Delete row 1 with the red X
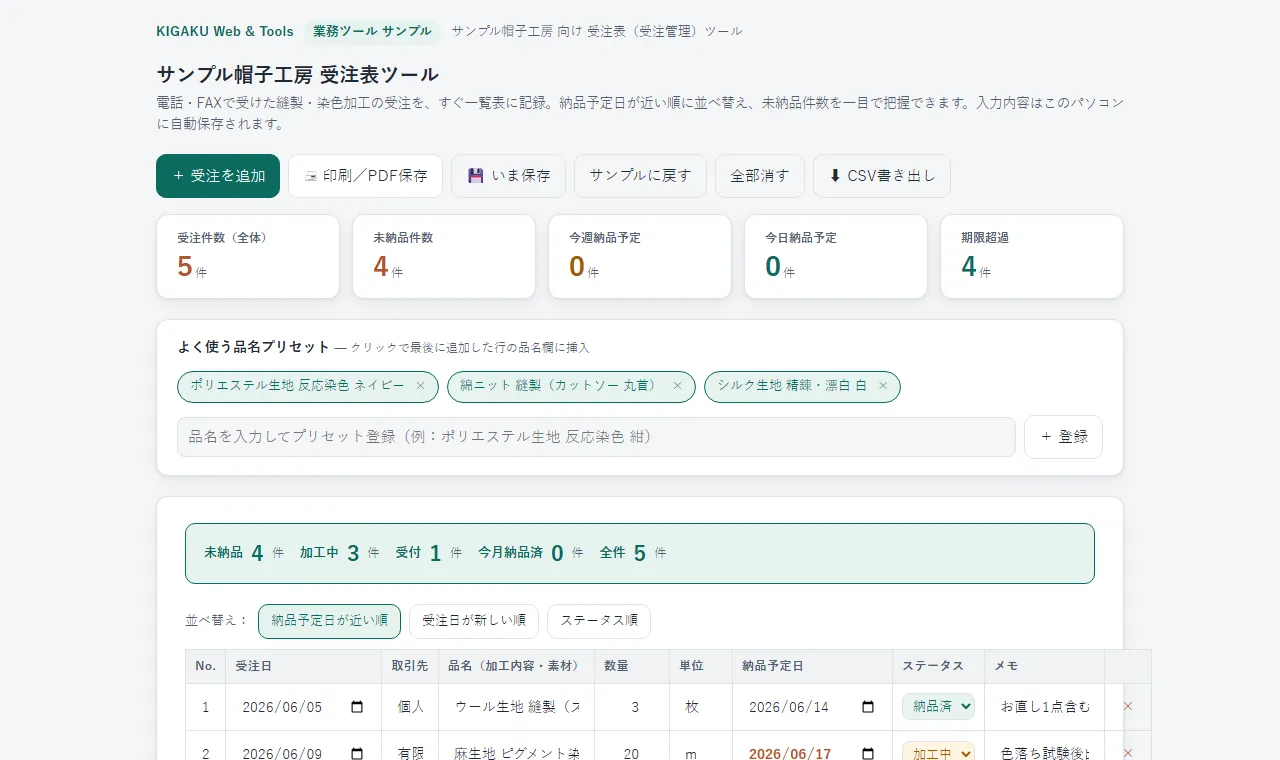Image resolution: width=1280 pixels, height=760 pixels. [1128, 706]
